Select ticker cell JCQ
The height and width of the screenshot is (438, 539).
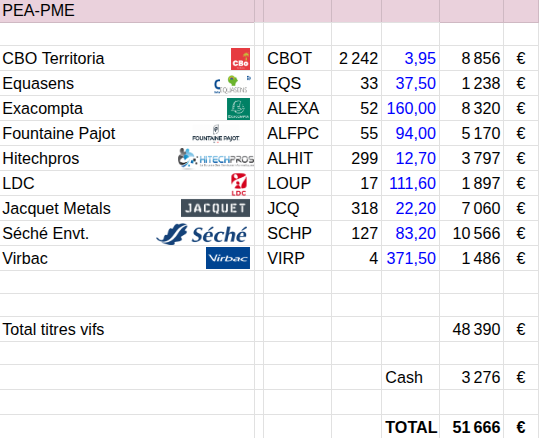pyautogui.click(x=297, y=208)
